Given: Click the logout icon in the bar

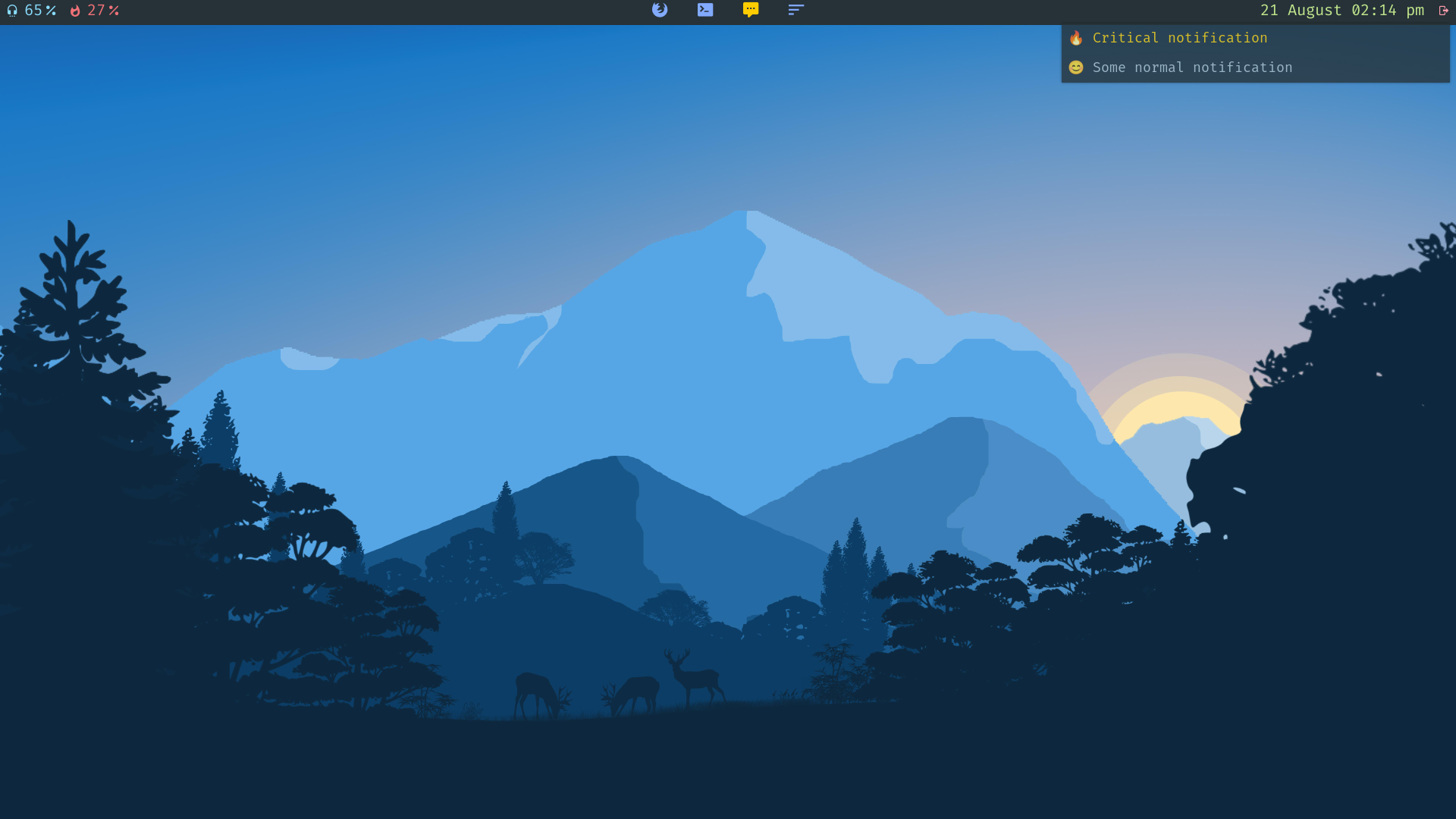Looking at the screenshot, I should pos(1444,11).
